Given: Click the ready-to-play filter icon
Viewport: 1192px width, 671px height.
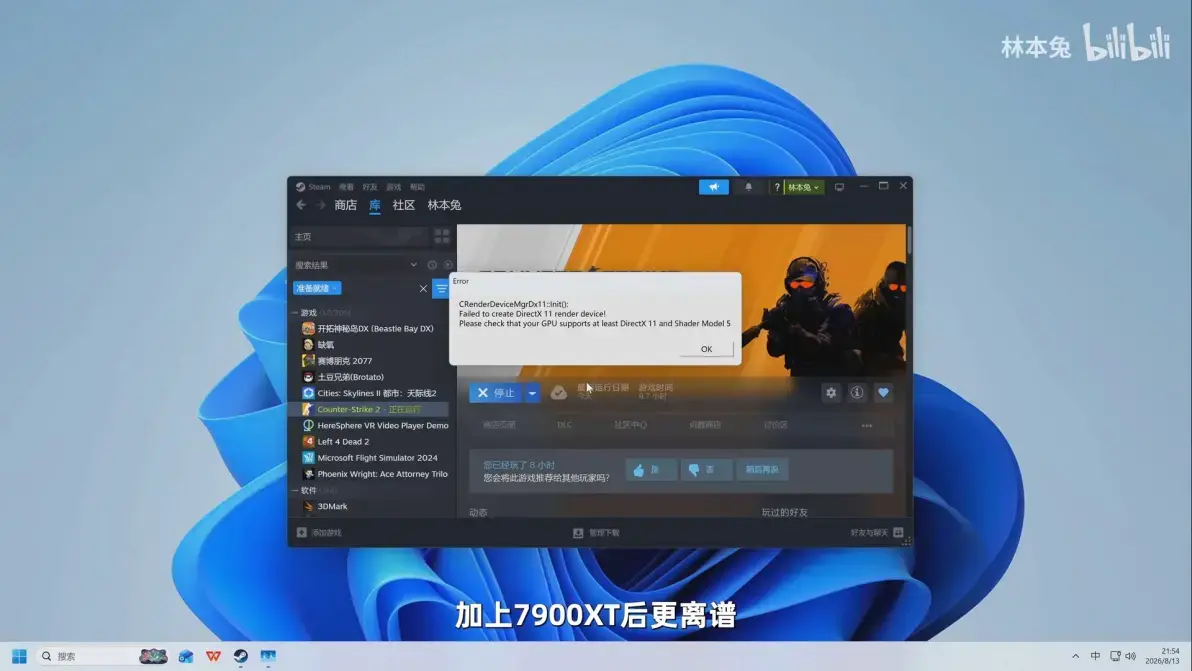Looking at the screenshot, I should (448, 265).
